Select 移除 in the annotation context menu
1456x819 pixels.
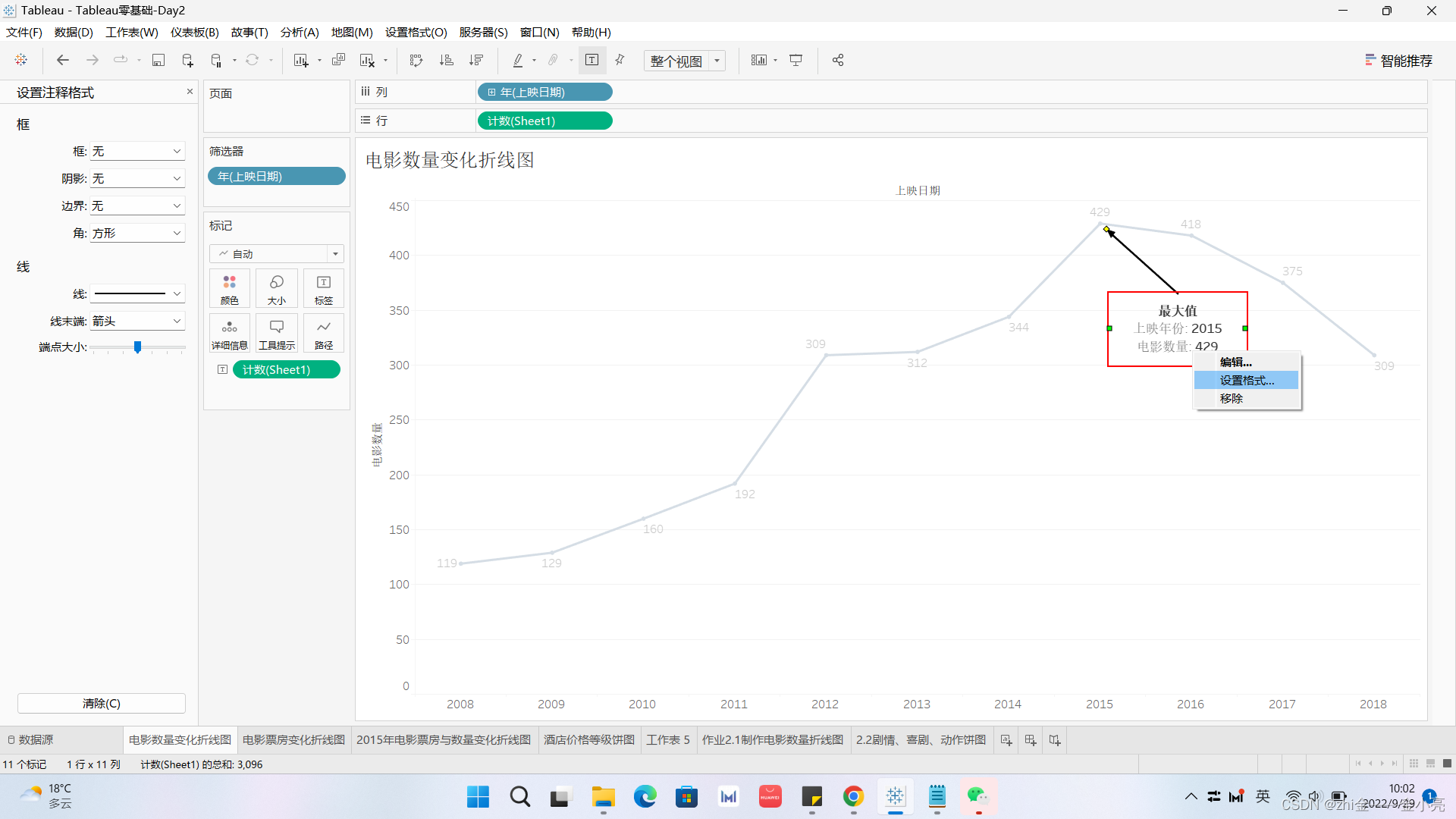1231,399
